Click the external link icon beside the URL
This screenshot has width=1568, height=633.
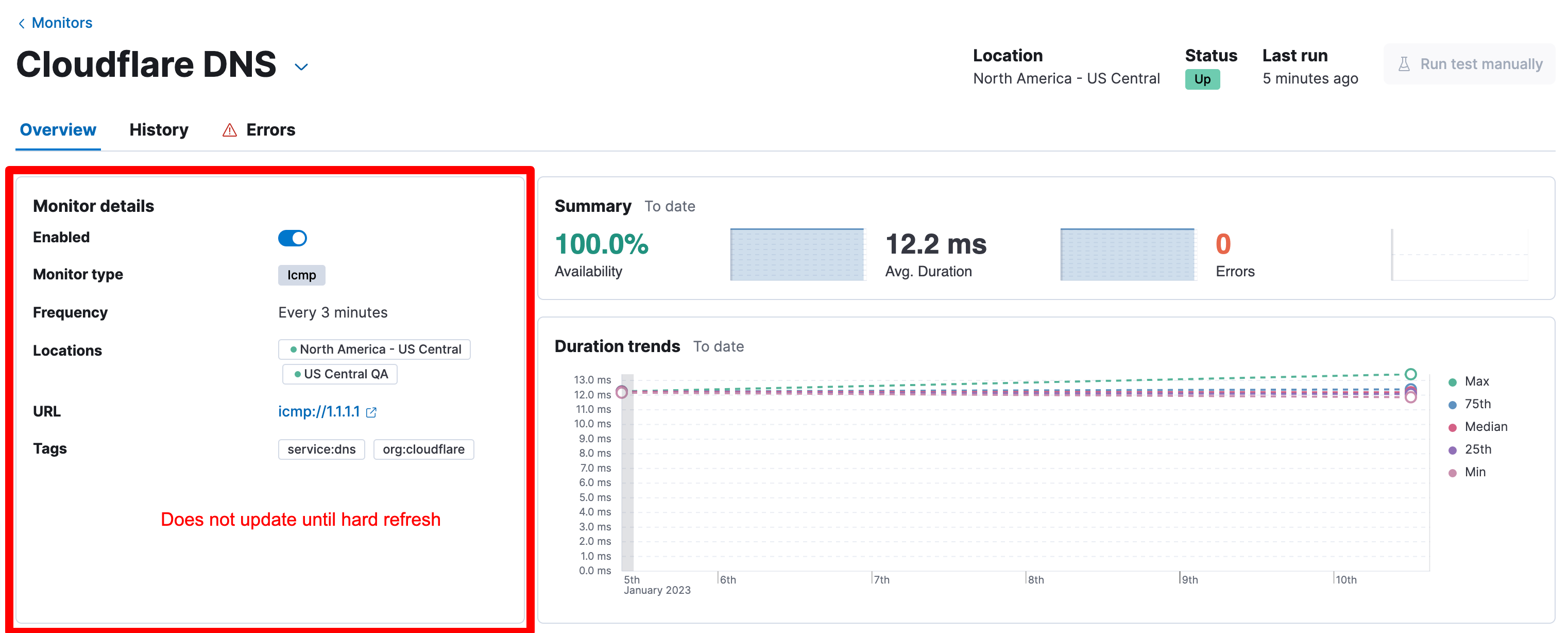[371, 412]
